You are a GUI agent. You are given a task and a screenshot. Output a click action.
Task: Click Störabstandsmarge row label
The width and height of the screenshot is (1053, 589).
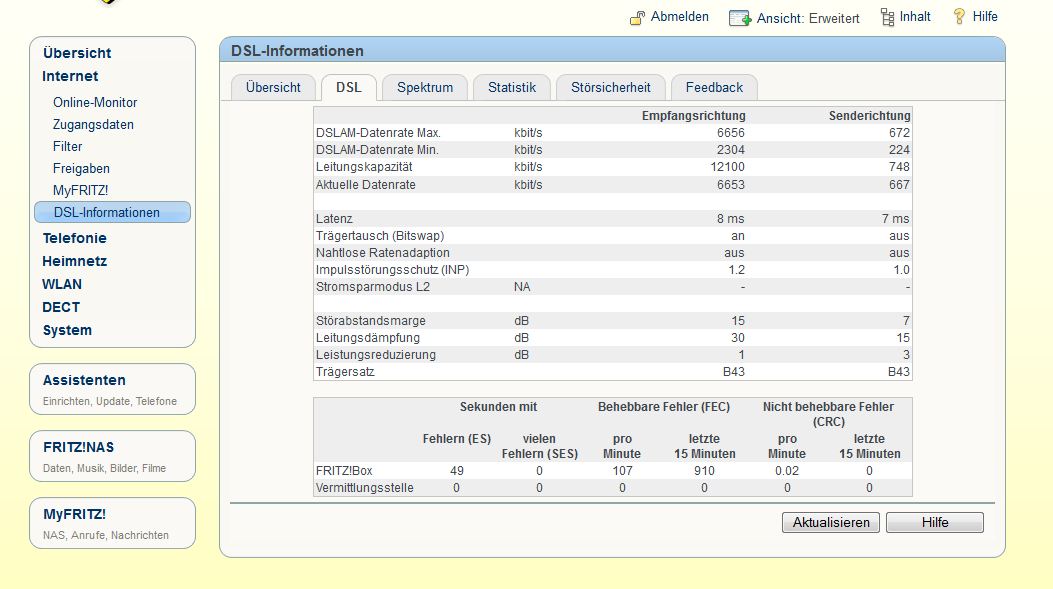371,321
